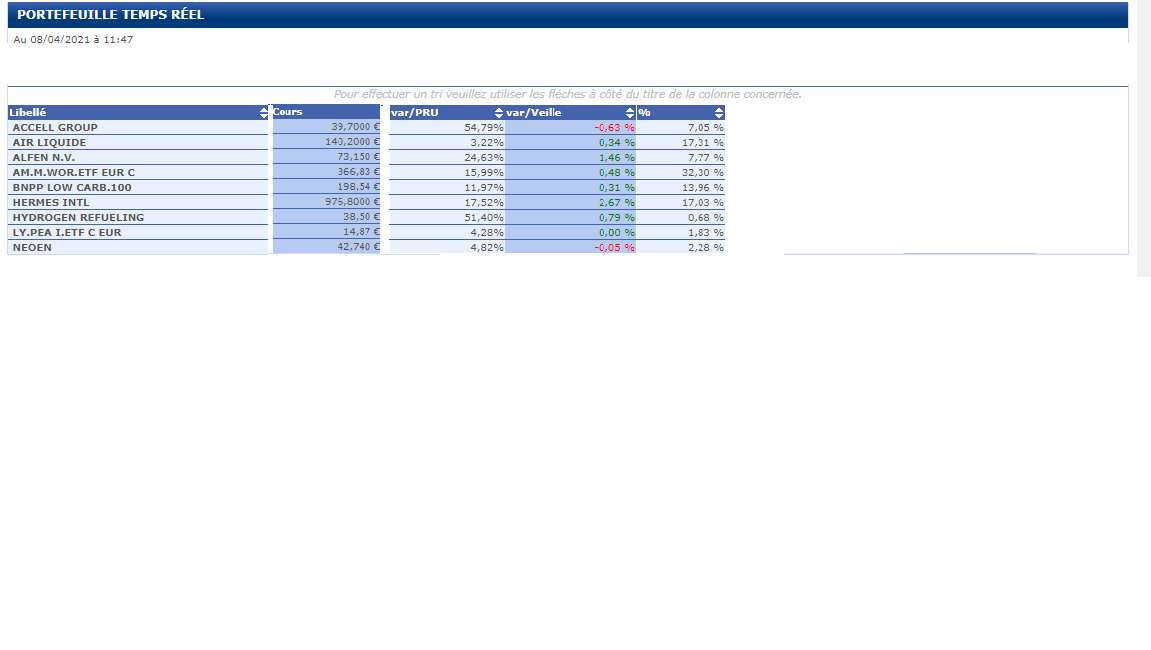
Task: Select LY.PEA I.ETF C EUR label
Action: click(67, 232)
